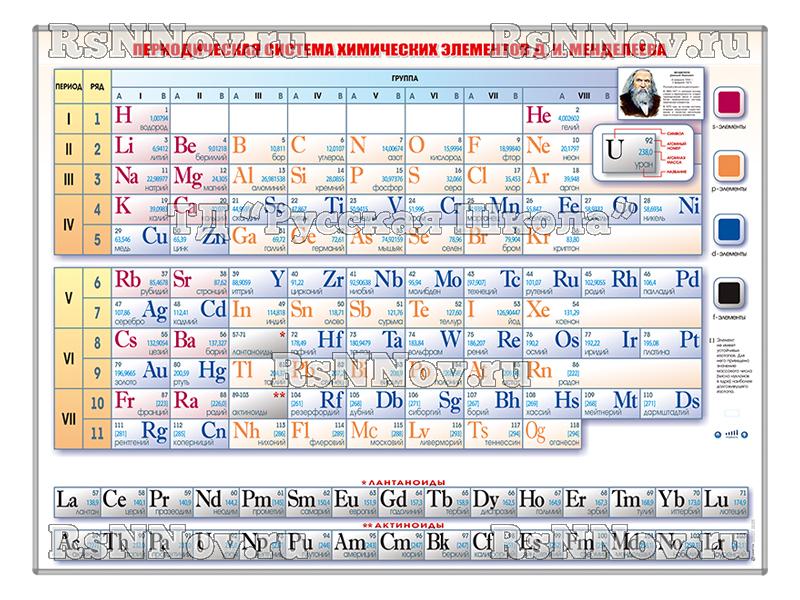Select the berkelium Bk cell
Viewport: 800px width, 600px height.
pos(447,545)
